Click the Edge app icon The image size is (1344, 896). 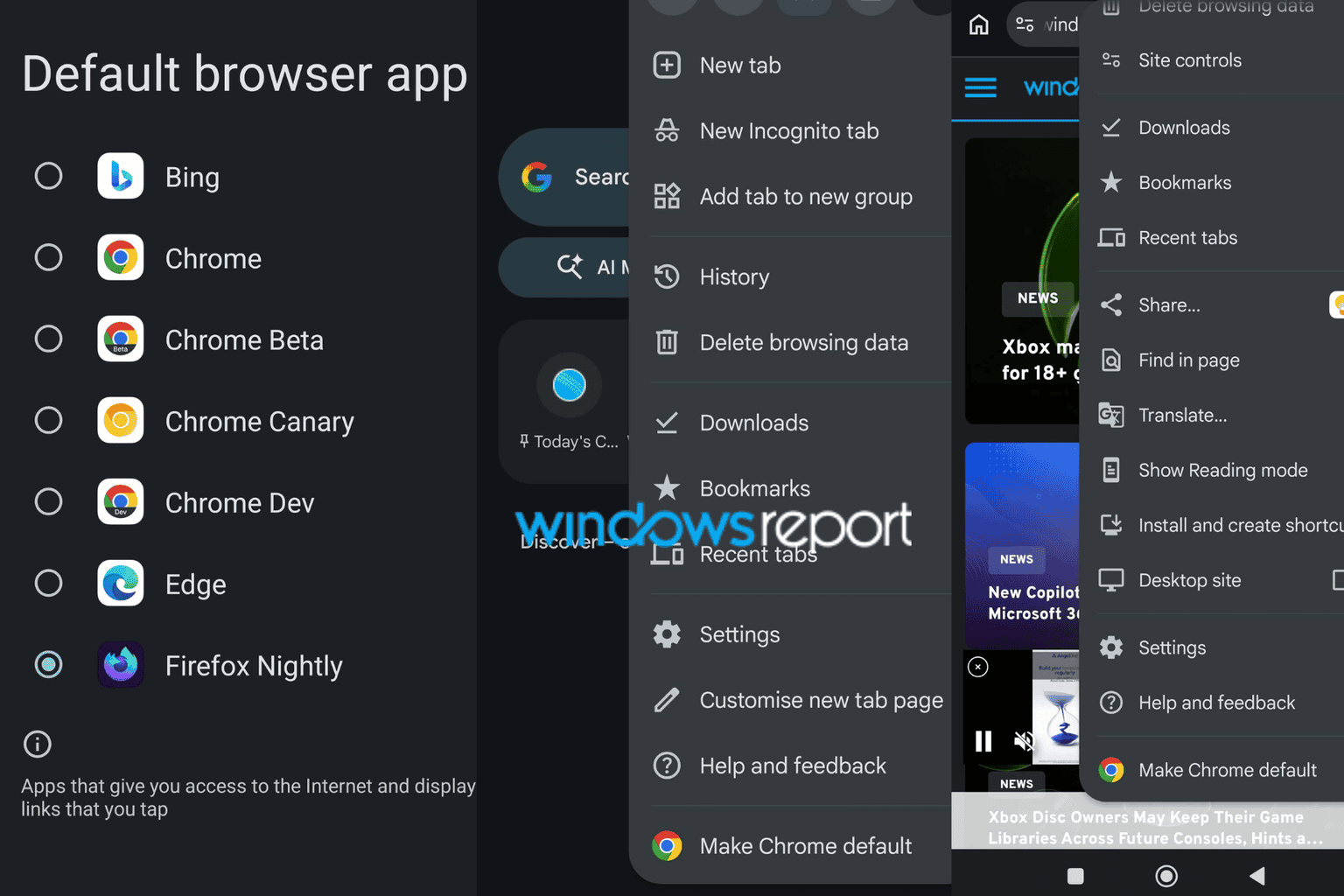(121, 583)
